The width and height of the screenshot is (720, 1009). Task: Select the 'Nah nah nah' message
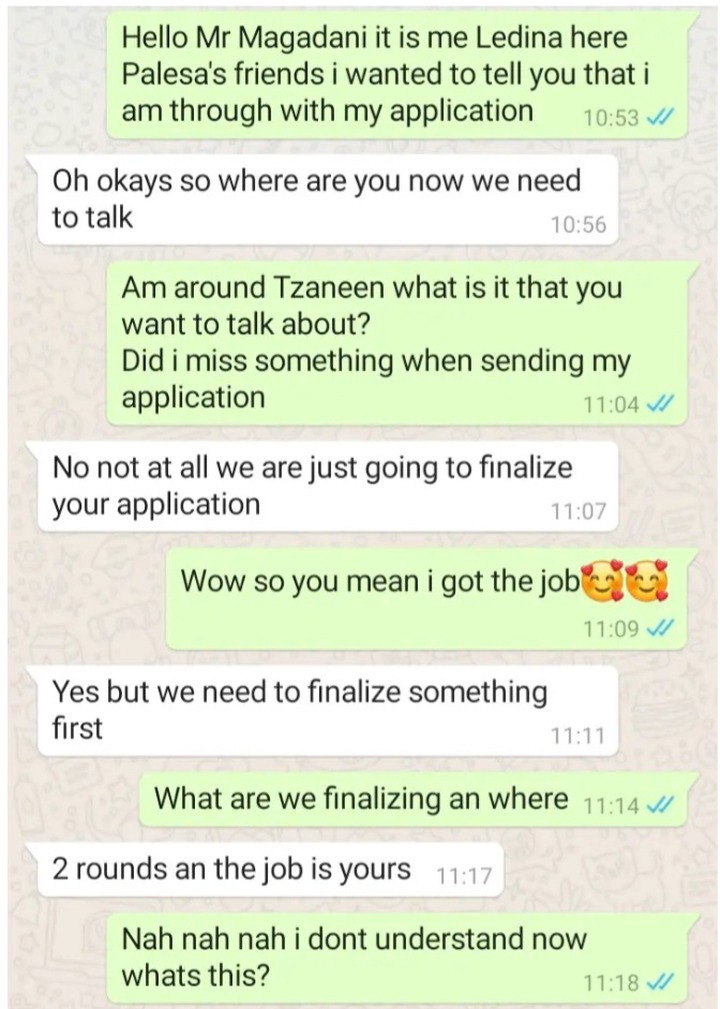402,960
